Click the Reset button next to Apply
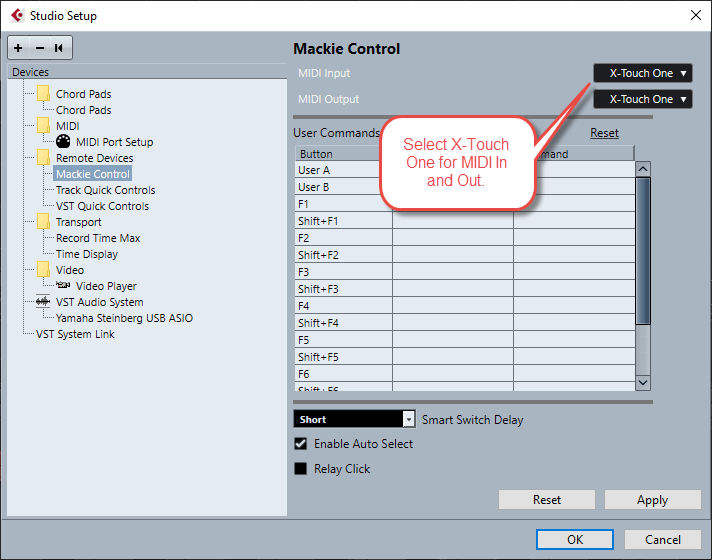The image size is (712, 560). pyautogui.click(x=547, y=500)
